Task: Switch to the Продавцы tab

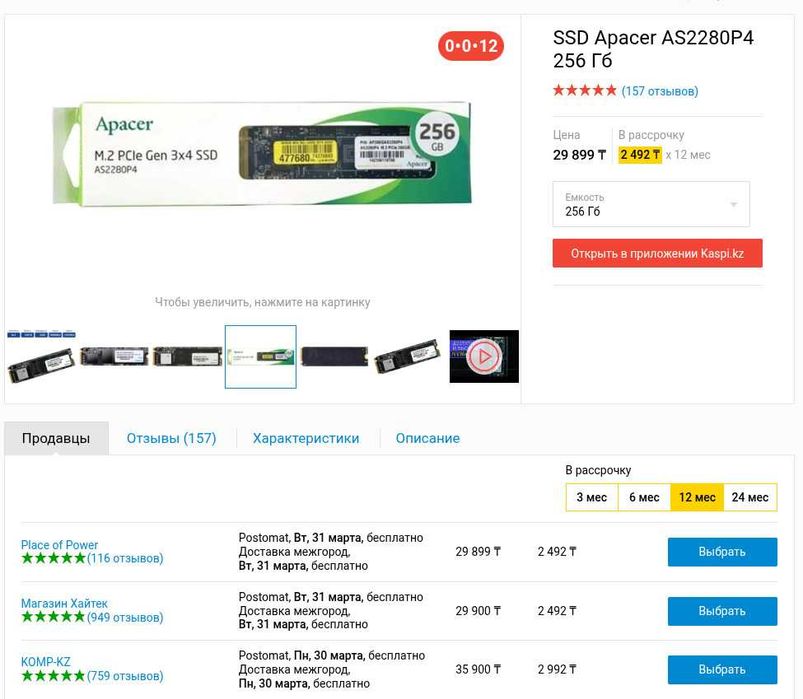Action: (x=56, y=438)
